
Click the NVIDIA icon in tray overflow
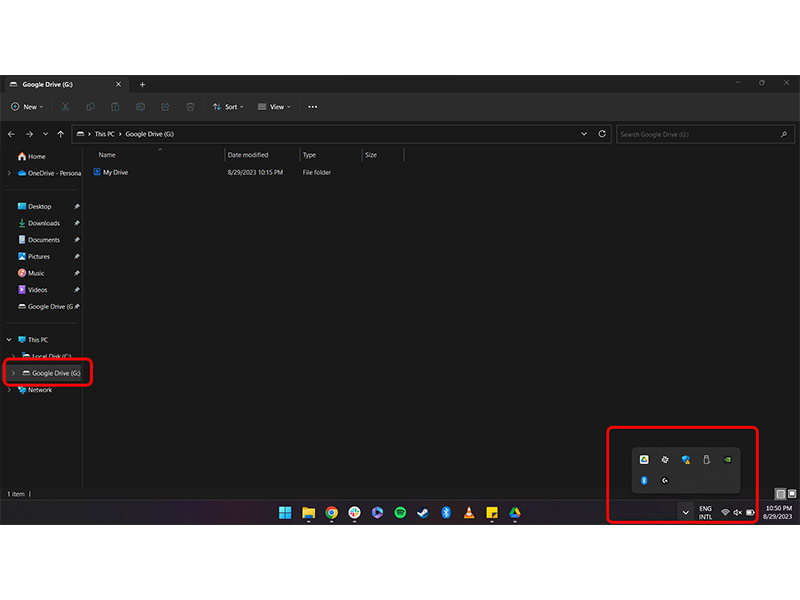727,460
